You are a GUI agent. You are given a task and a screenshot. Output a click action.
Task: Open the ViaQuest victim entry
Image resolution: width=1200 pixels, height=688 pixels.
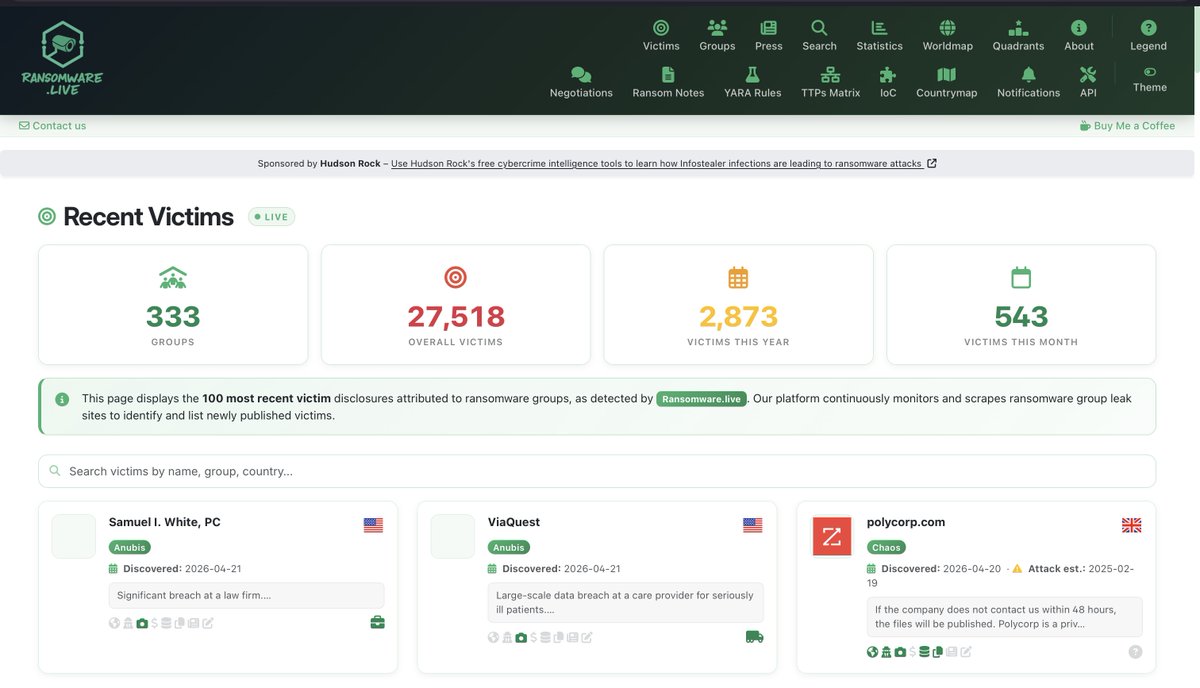click(514, 522)
